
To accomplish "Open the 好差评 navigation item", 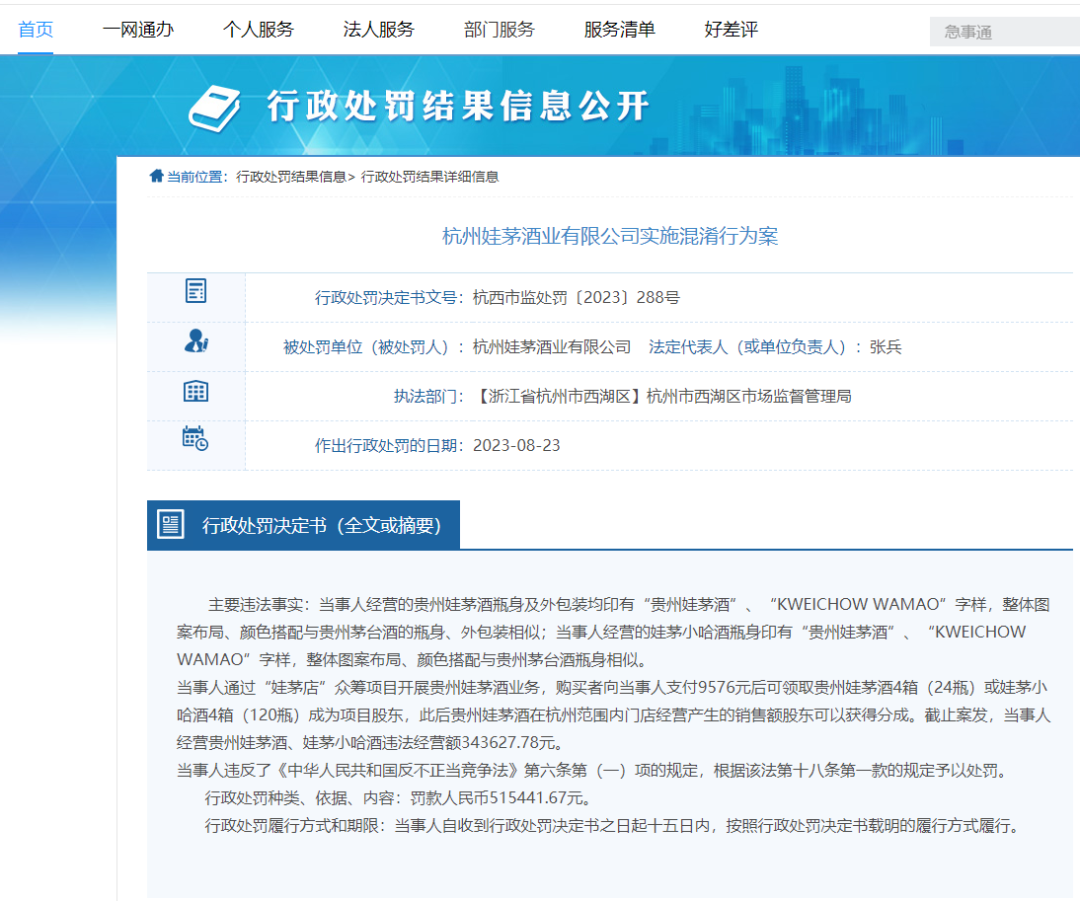I will pos(731,30).
